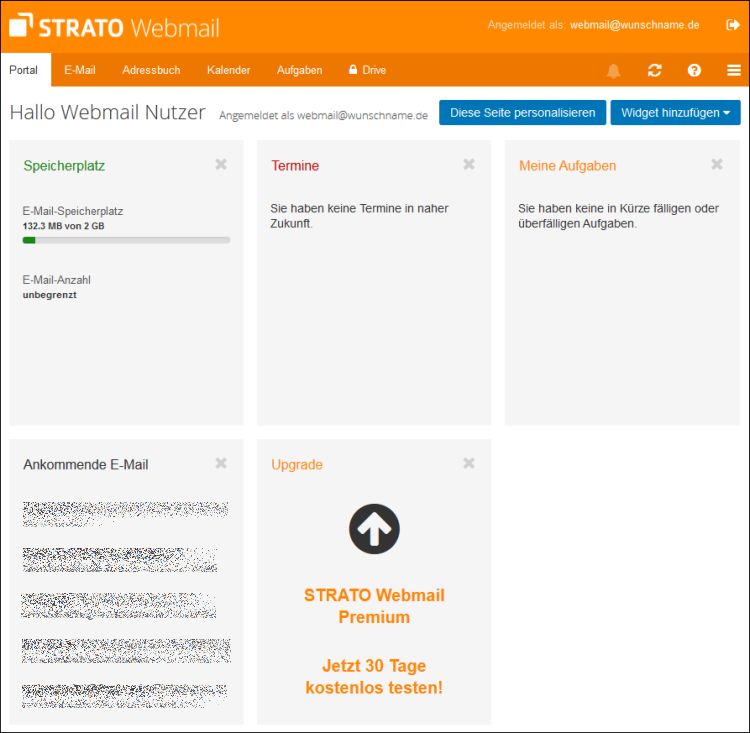Open the Meine Aufgaben widget title
The height and width of the screenshot is (733, 750).
click(x=567, y=166)
